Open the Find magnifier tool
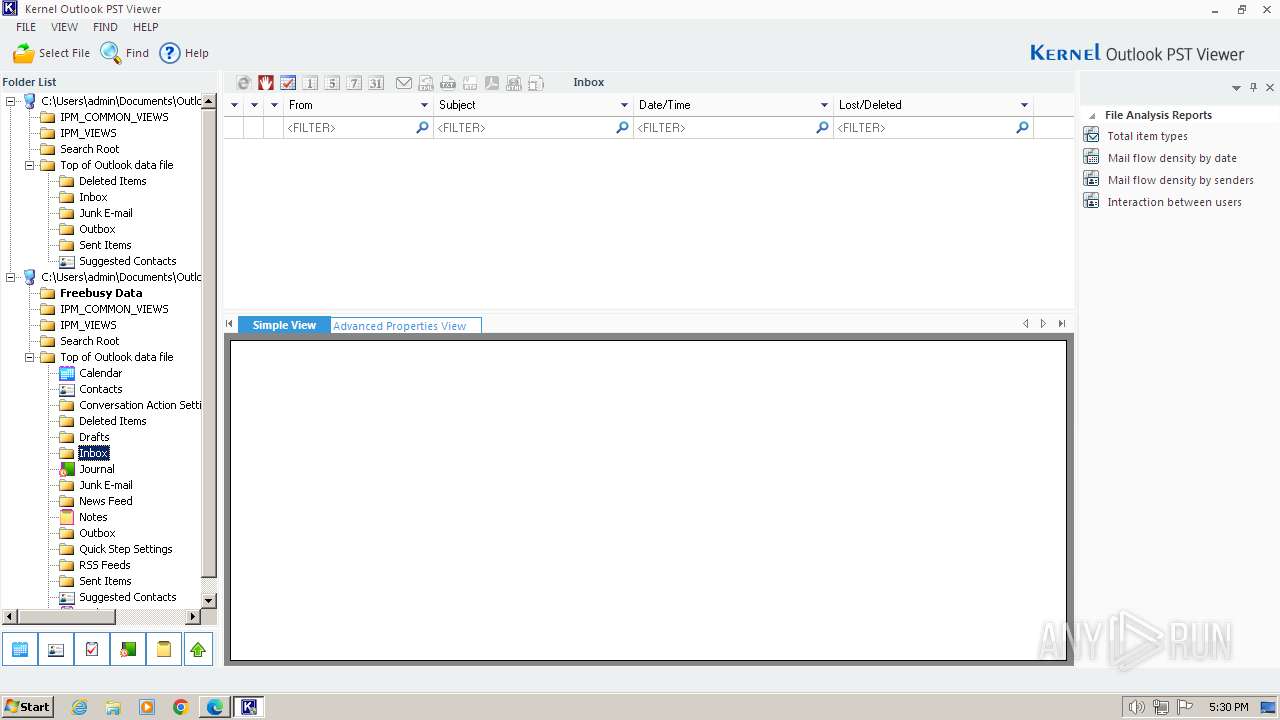 (x=111, y=53)
